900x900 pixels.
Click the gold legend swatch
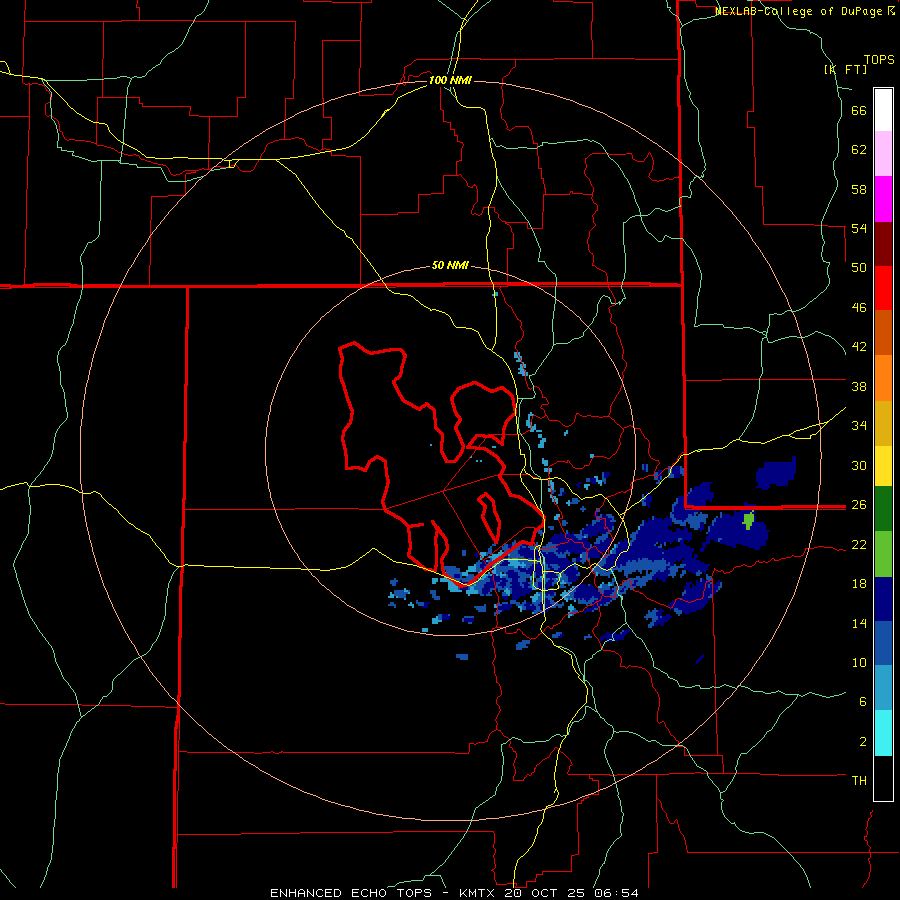[883, 423]
